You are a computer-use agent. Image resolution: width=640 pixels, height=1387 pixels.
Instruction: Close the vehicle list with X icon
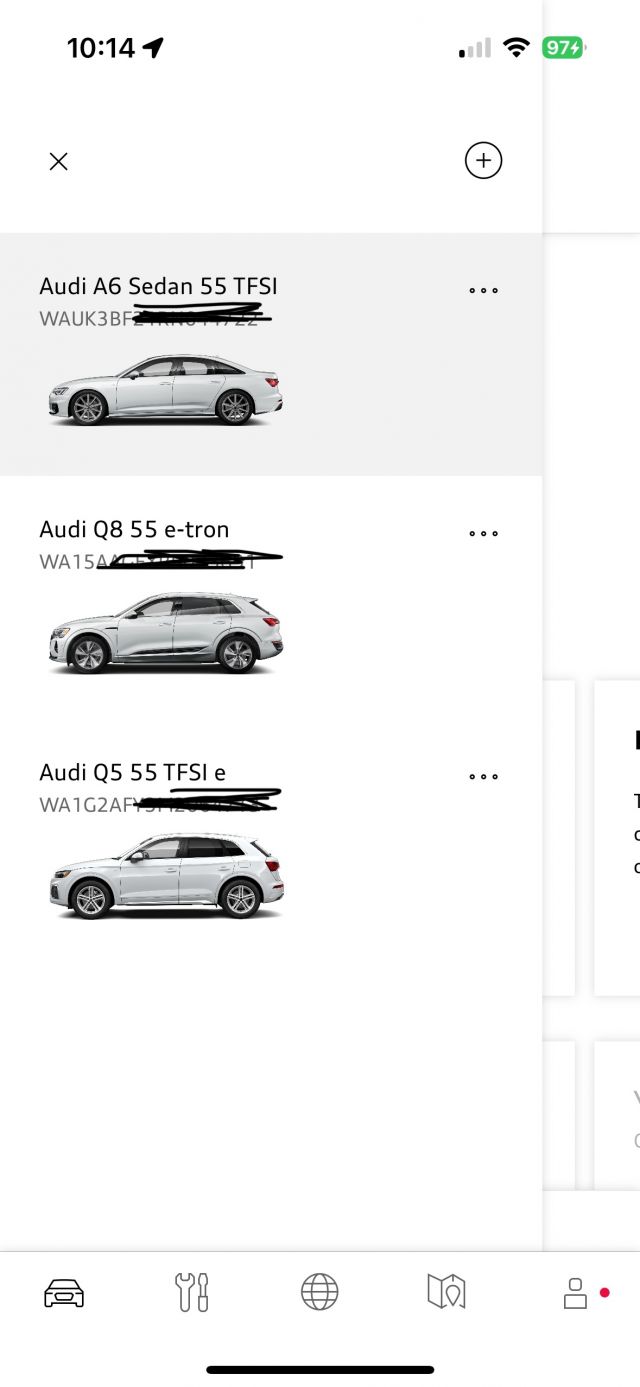(59, 161)
